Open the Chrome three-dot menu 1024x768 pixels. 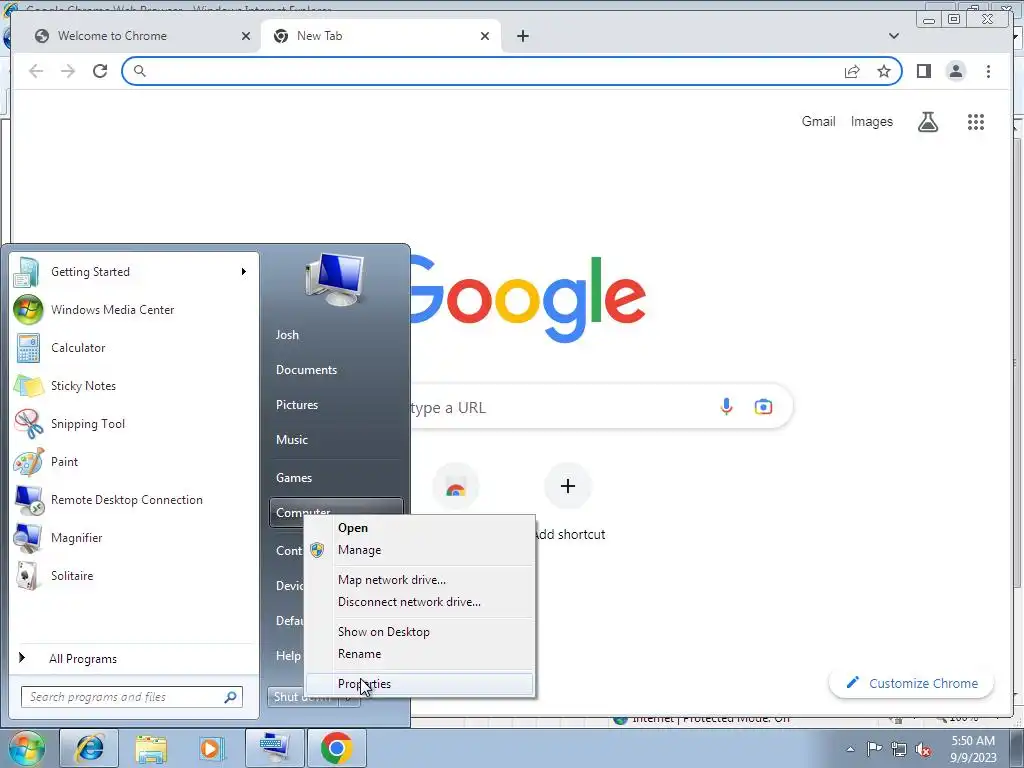[x=988, y=71]
